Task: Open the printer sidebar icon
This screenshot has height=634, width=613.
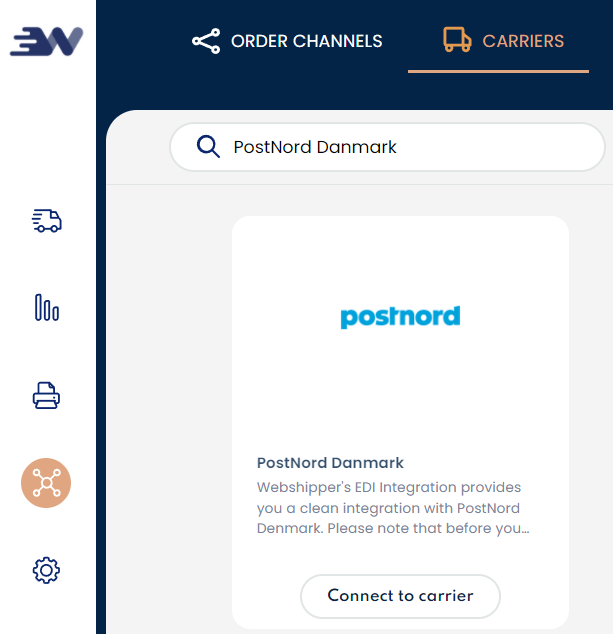Action: point(47,395)
